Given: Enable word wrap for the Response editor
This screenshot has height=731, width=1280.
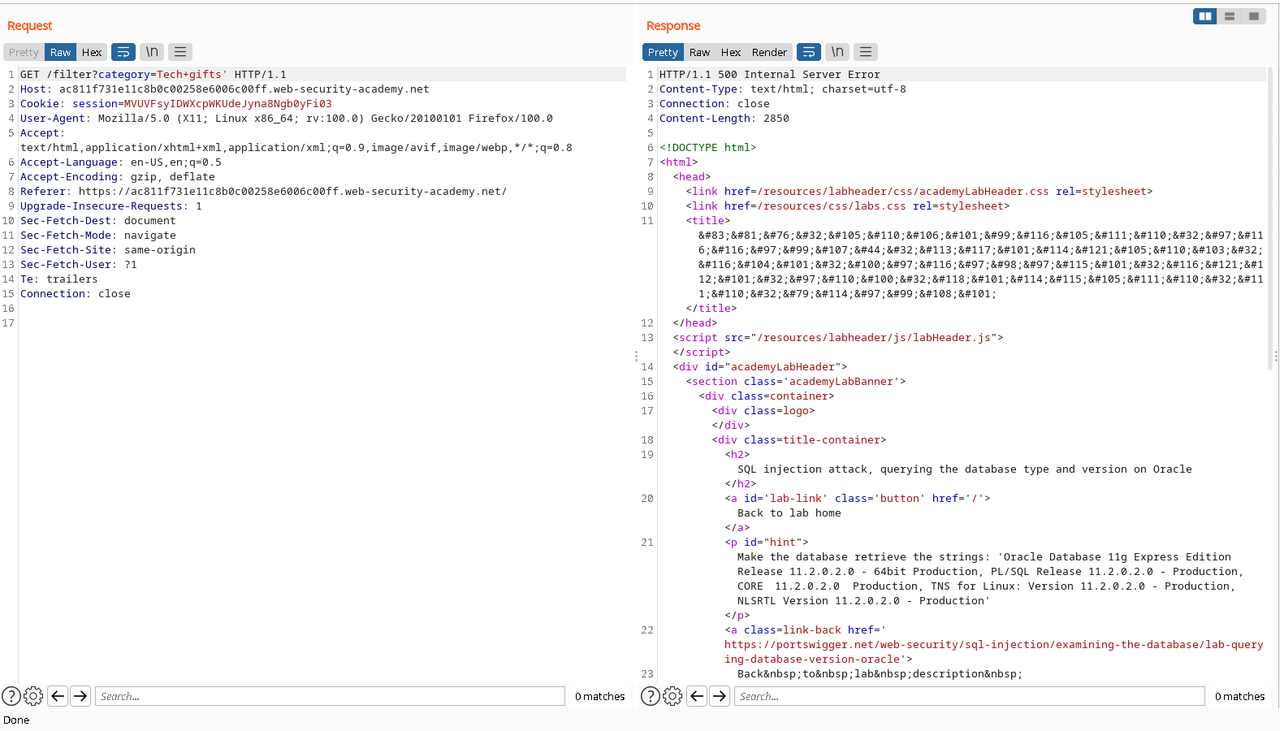Looking at the screenshot, I should 808,51.
